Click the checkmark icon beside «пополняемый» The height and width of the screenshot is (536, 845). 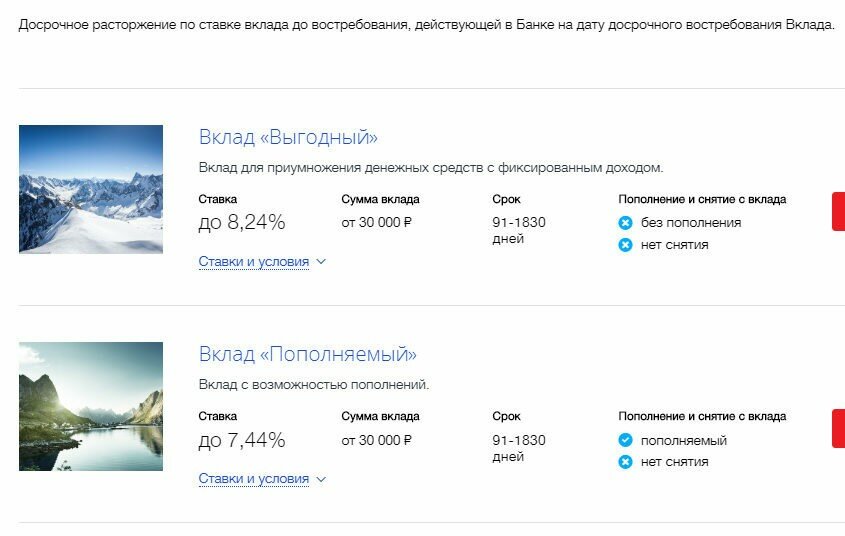[626, 440]
